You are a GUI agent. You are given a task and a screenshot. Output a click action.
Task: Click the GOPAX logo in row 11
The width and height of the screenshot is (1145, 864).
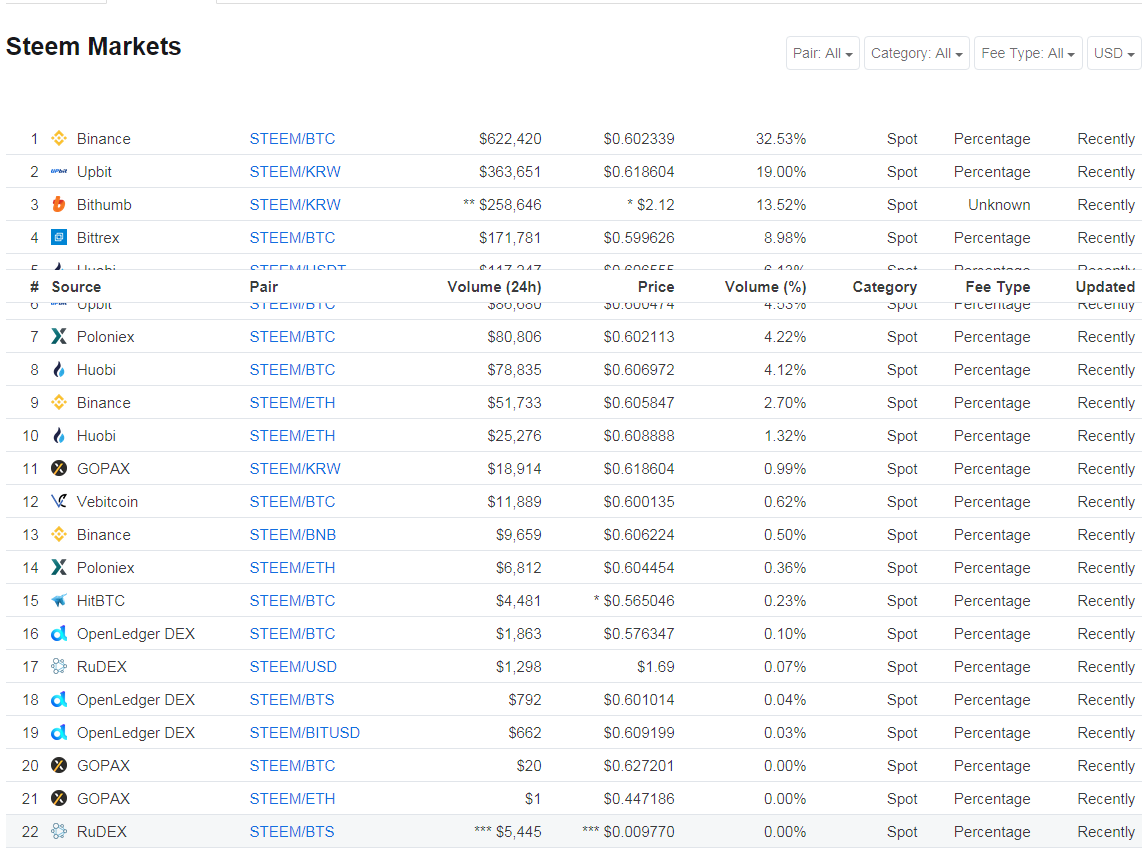click(59, 468)
